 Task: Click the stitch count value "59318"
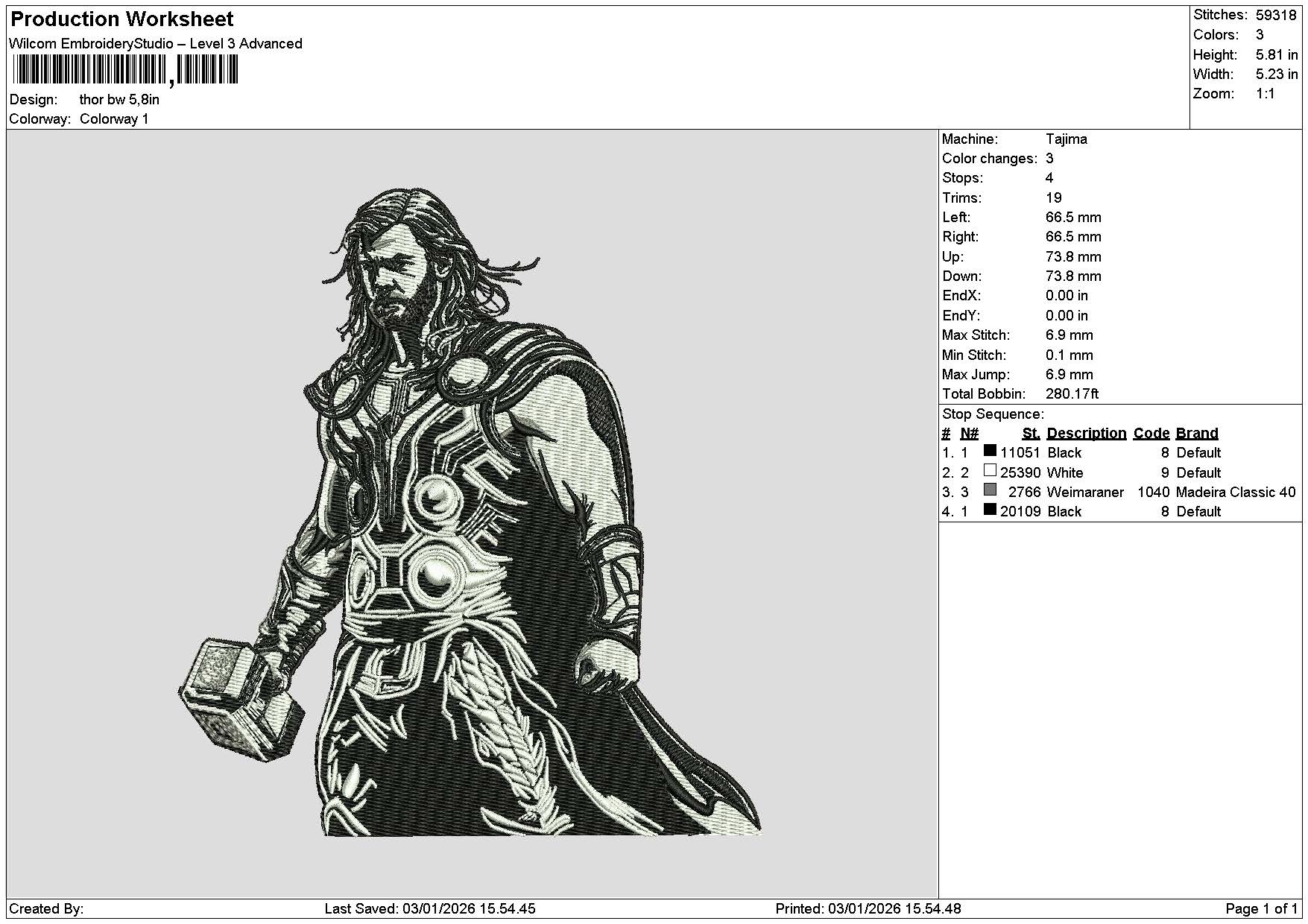(x=1276, y=15)
